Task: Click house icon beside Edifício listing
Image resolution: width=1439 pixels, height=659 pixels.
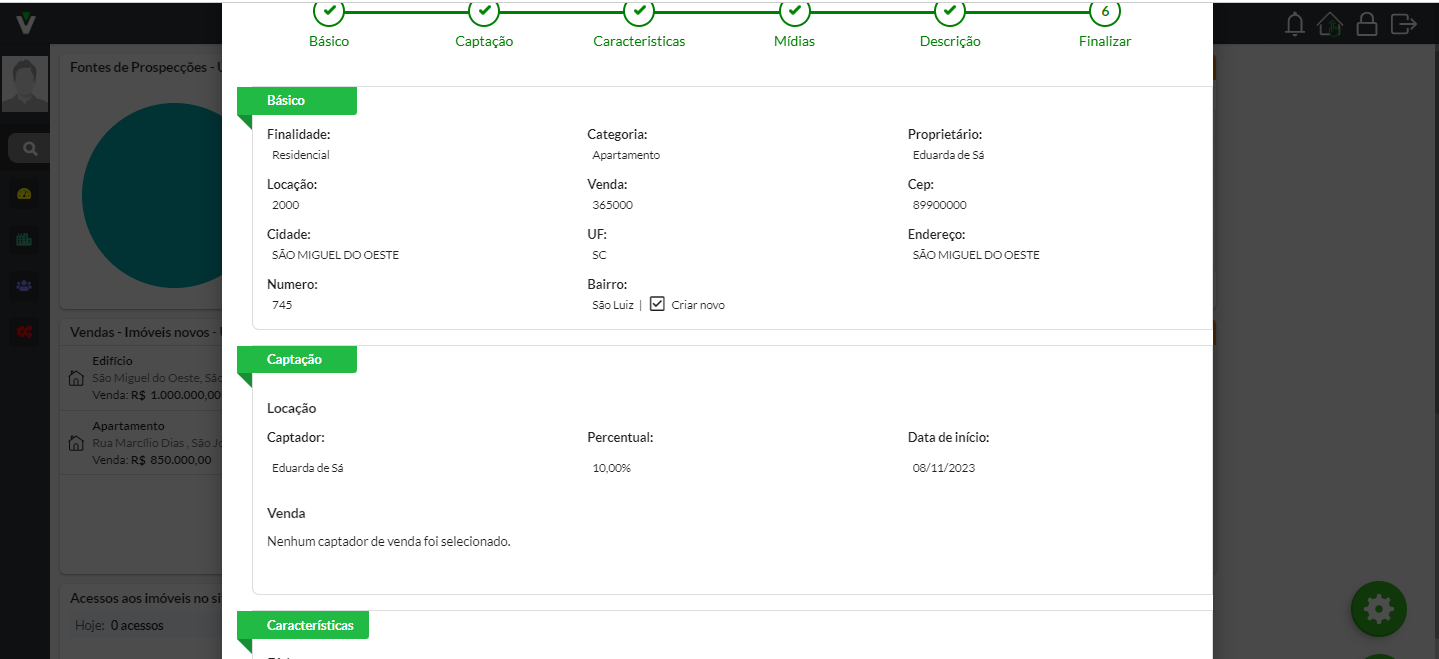Action: click(x=75, y=379)
